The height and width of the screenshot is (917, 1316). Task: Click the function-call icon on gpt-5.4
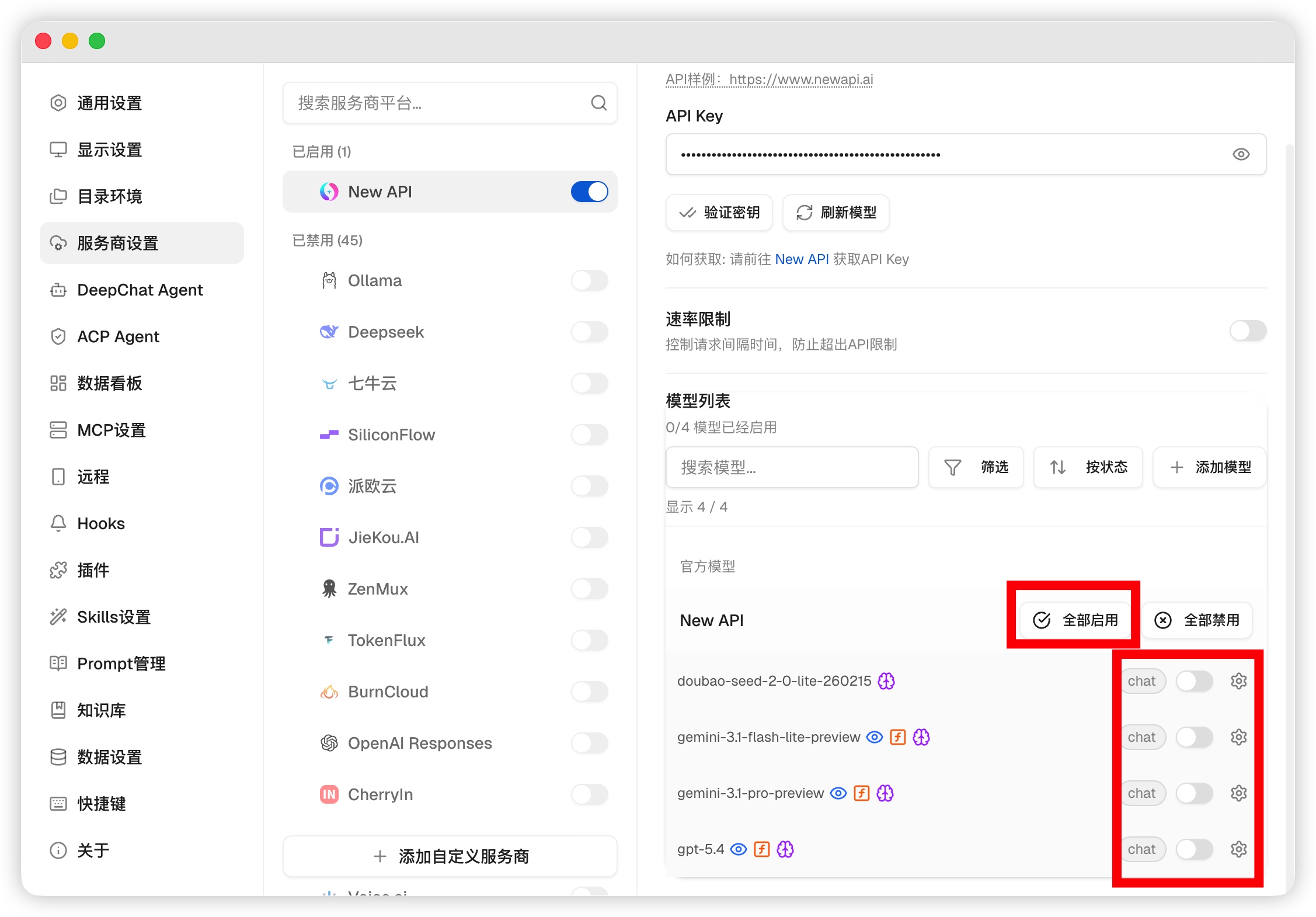(x=762, y=849)
